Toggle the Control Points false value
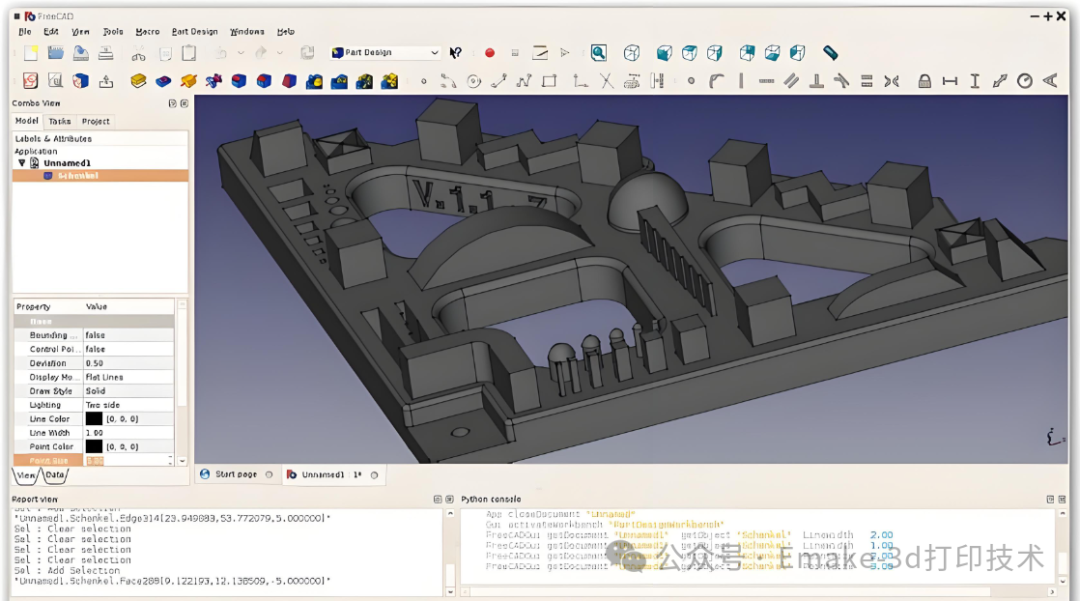This screenshot has height=601, width=1080. 128,349
